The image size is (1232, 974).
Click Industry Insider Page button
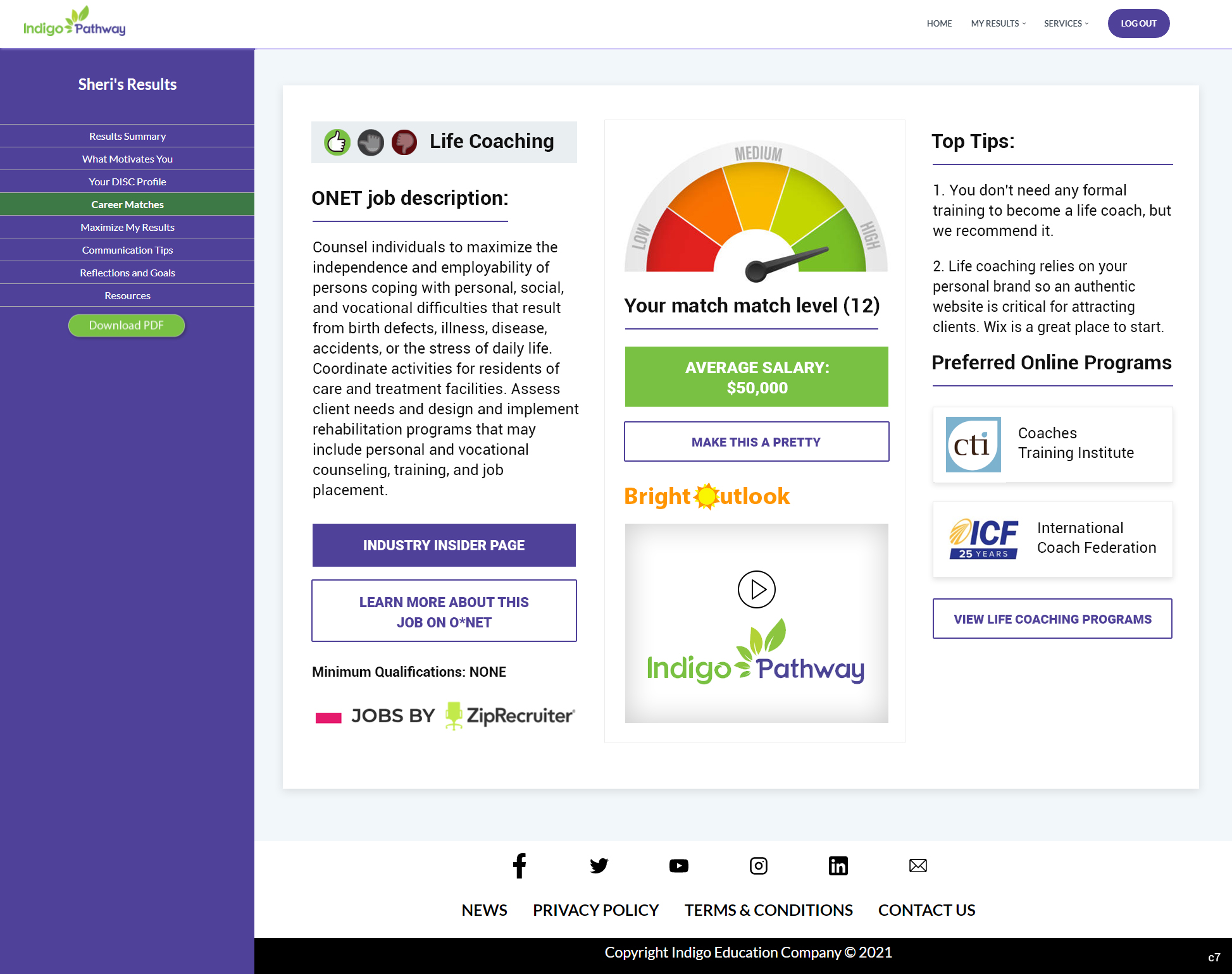tap(444, 545)
